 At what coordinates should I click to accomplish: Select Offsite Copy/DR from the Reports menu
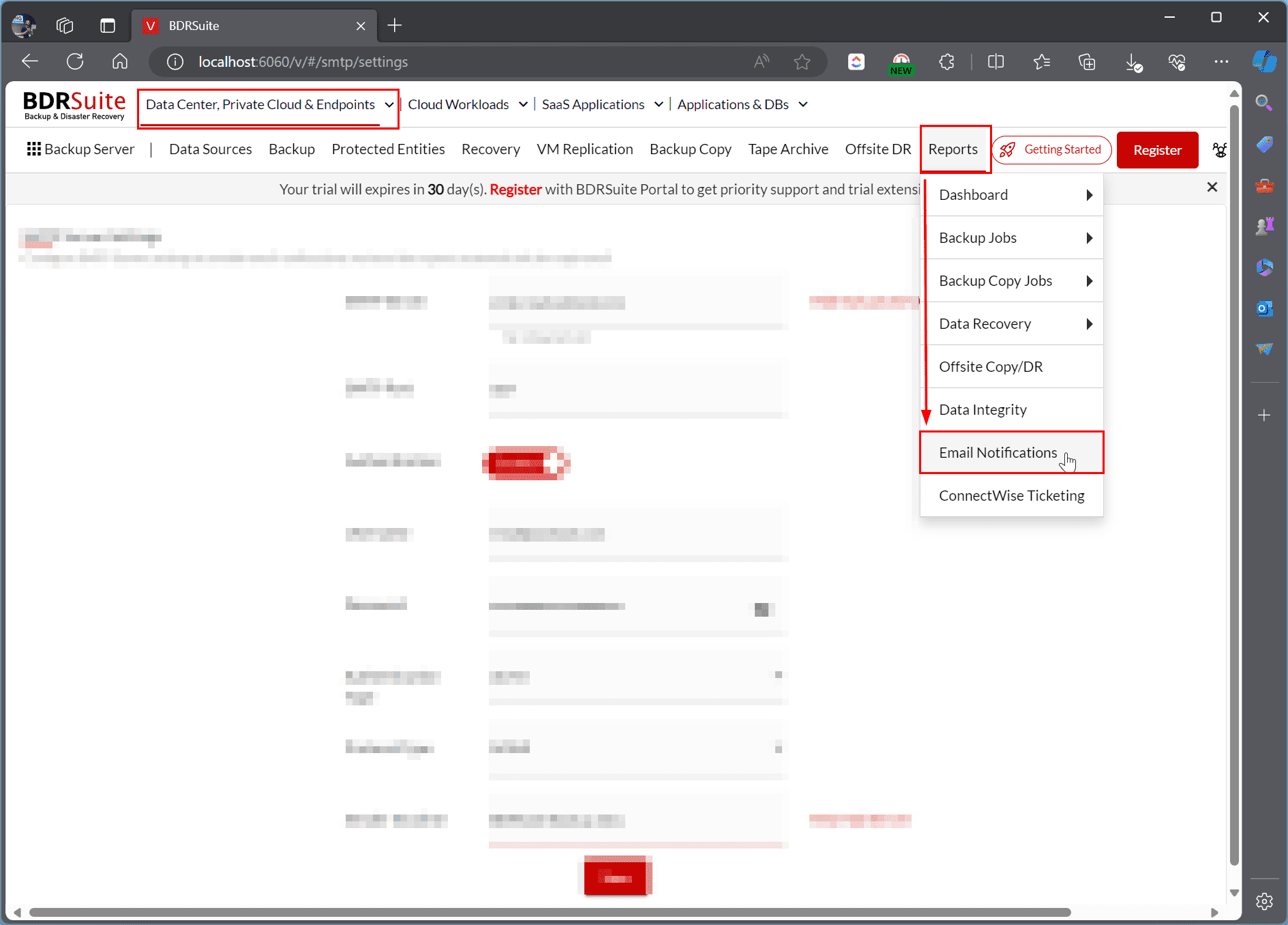1012,367
